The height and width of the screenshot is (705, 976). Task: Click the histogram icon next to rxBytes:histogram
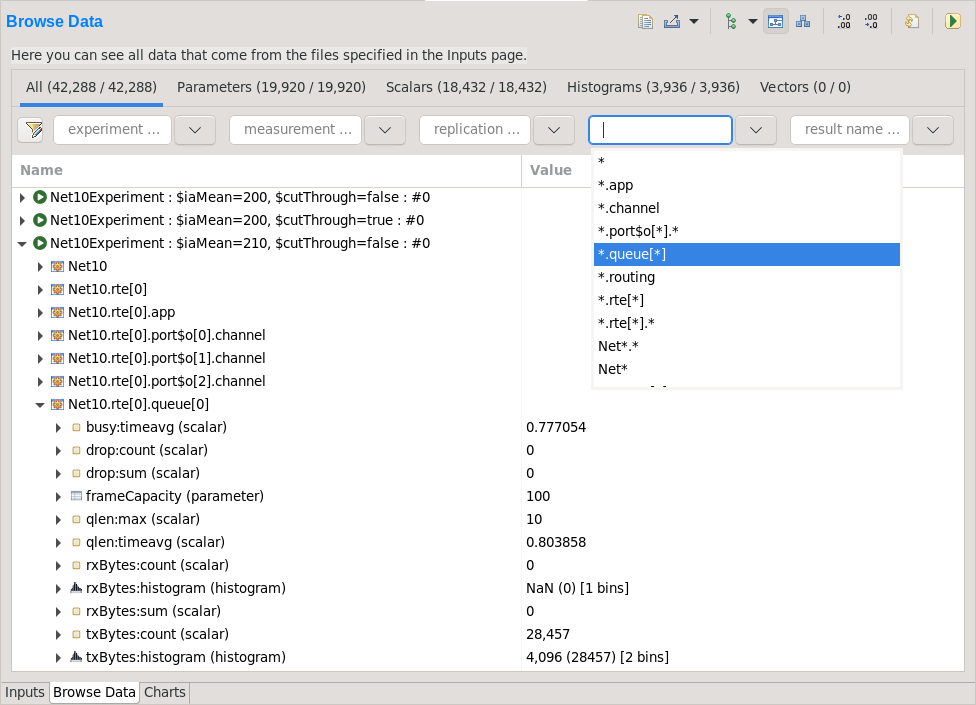coord(76,587)
